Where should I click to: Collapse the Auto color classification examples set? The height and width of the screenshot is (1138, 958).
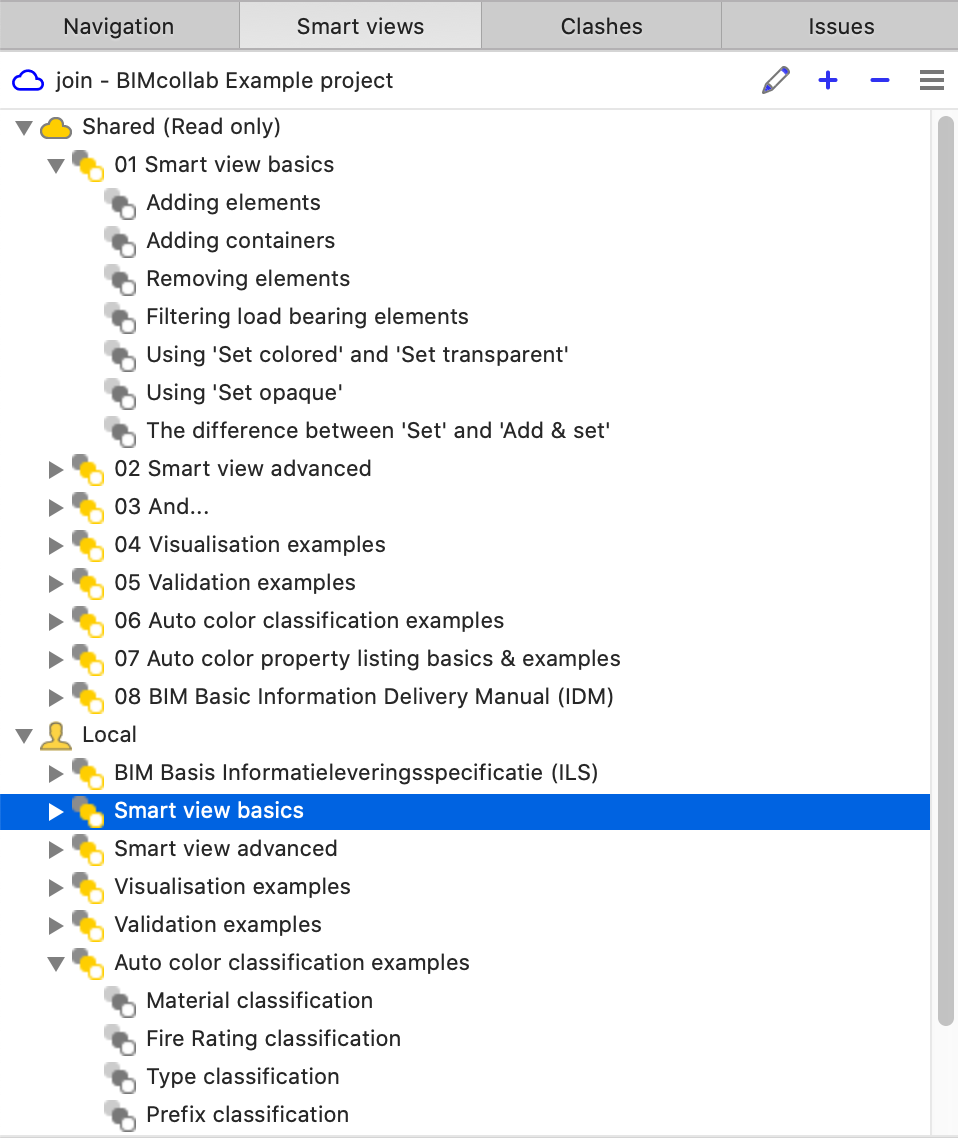pyautogui.click(x=56, y=964)
